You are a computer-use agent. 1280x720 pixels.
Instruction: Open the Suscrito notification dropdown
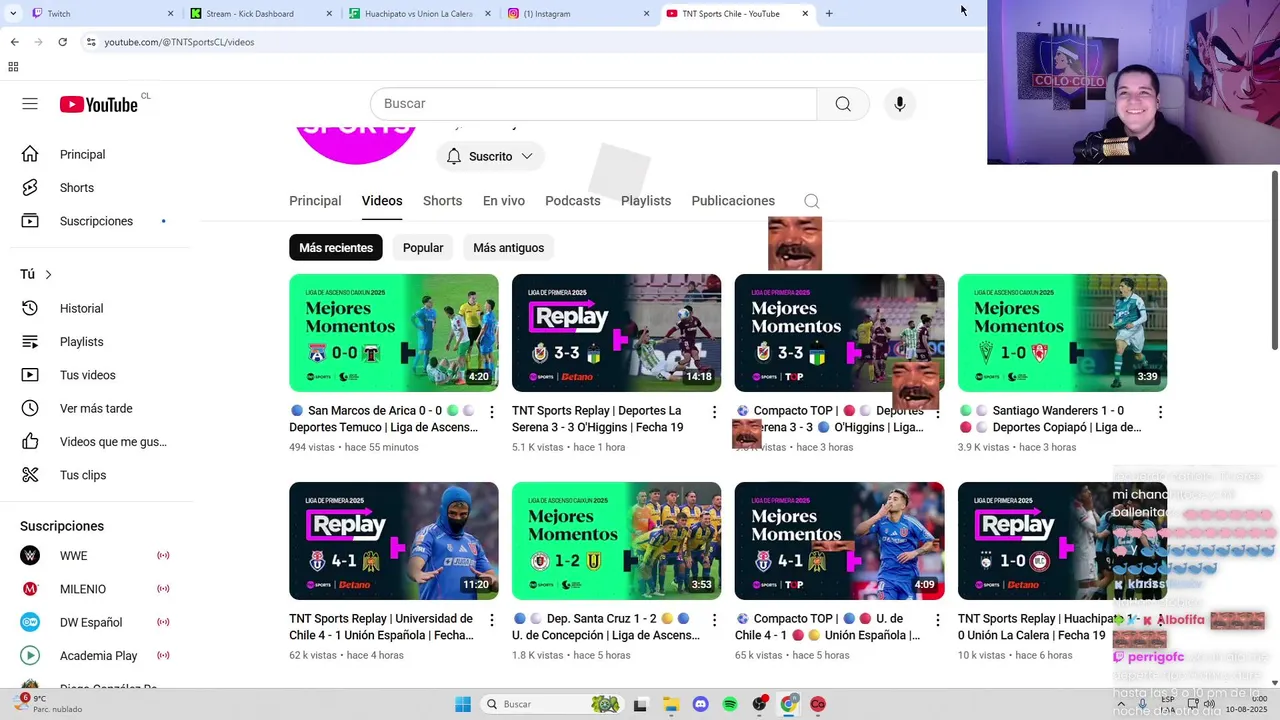point(490,156)
